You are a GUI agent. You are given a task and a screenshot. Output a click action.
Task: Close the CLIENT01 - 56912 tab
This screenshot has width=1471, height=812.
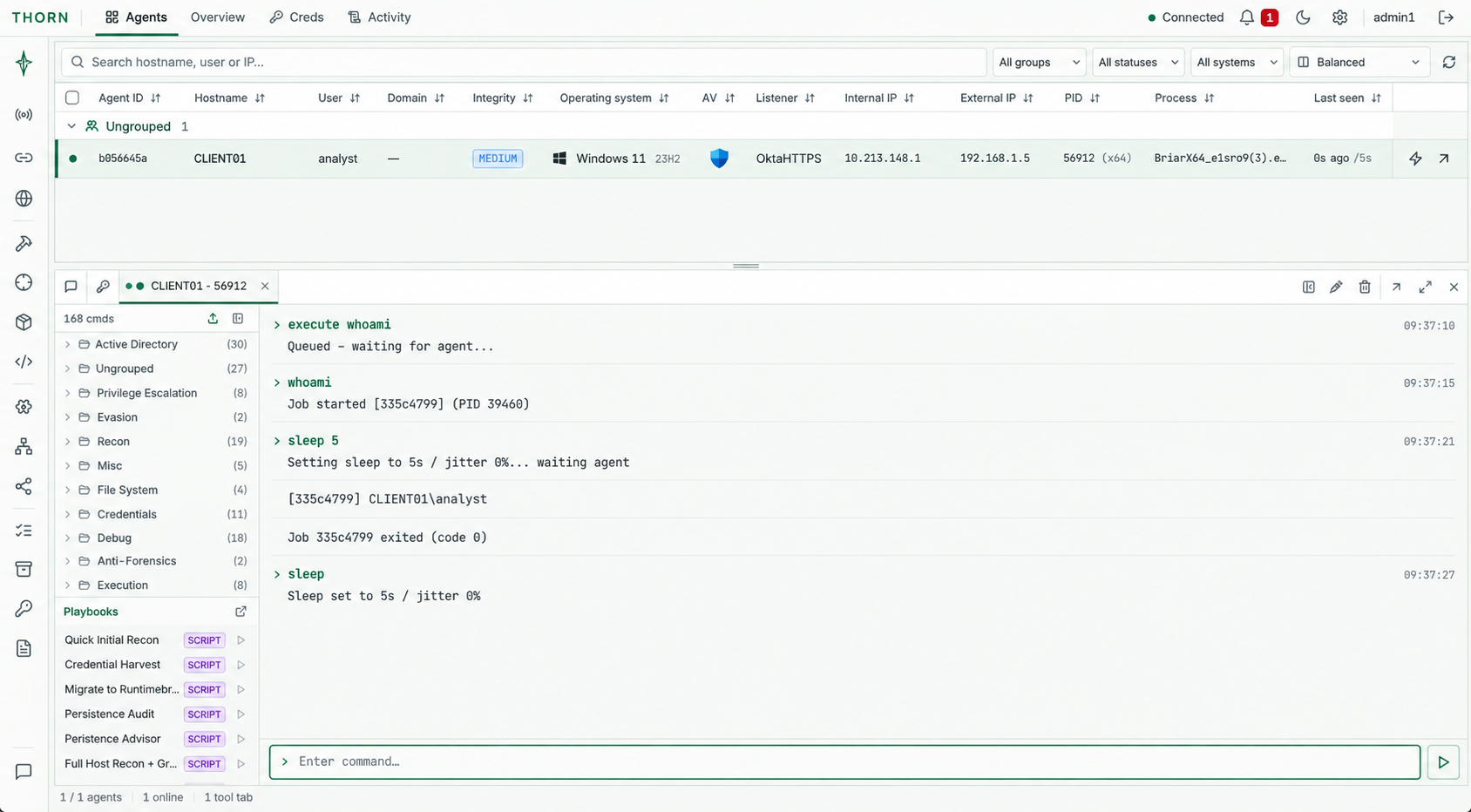265,286
